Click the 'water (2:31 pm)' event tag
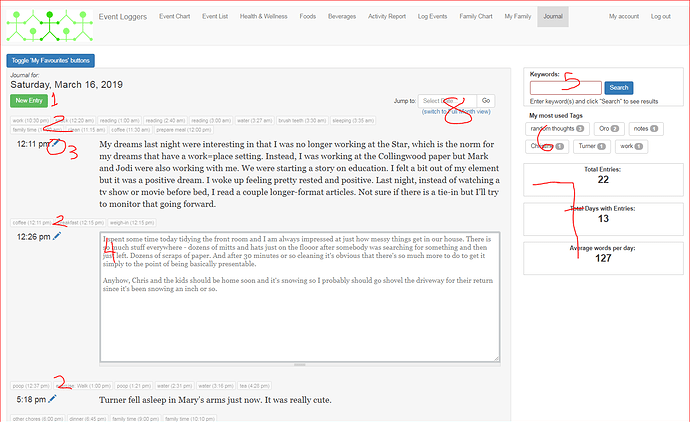Screen dimensions: 690x422 point(175,386)
